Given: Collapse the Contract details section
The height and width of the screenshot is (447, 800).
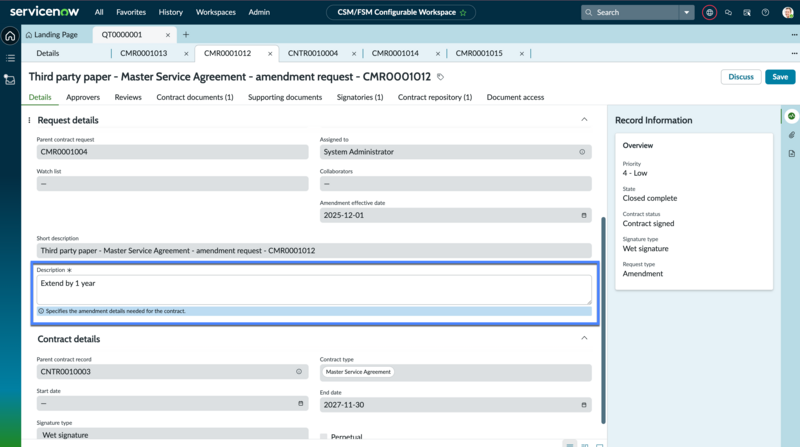Looking at the screenshot, I should pos(584,338).
